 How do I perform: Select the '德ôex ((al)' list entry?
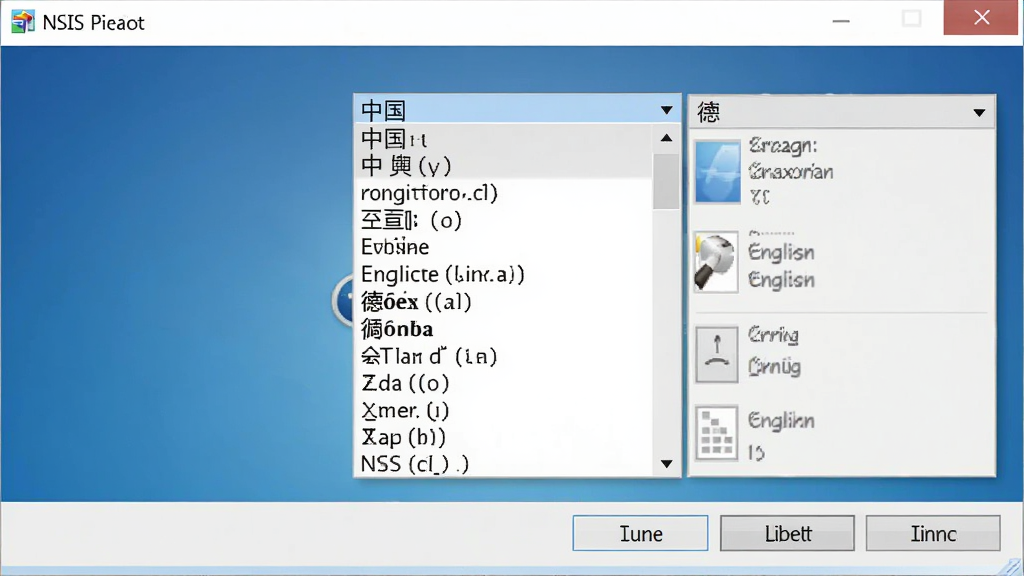504,302
